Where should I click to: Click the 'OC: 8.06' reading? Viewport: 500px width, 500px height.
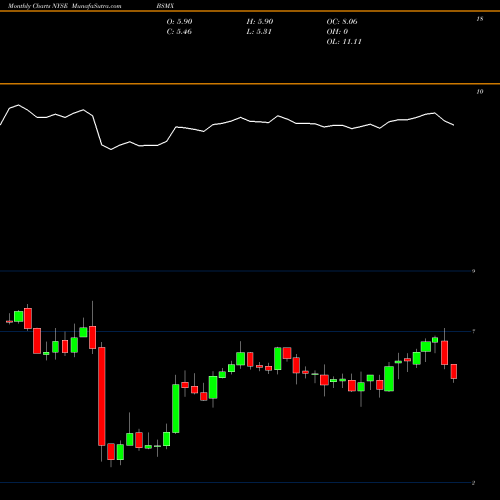click(342, 22)
